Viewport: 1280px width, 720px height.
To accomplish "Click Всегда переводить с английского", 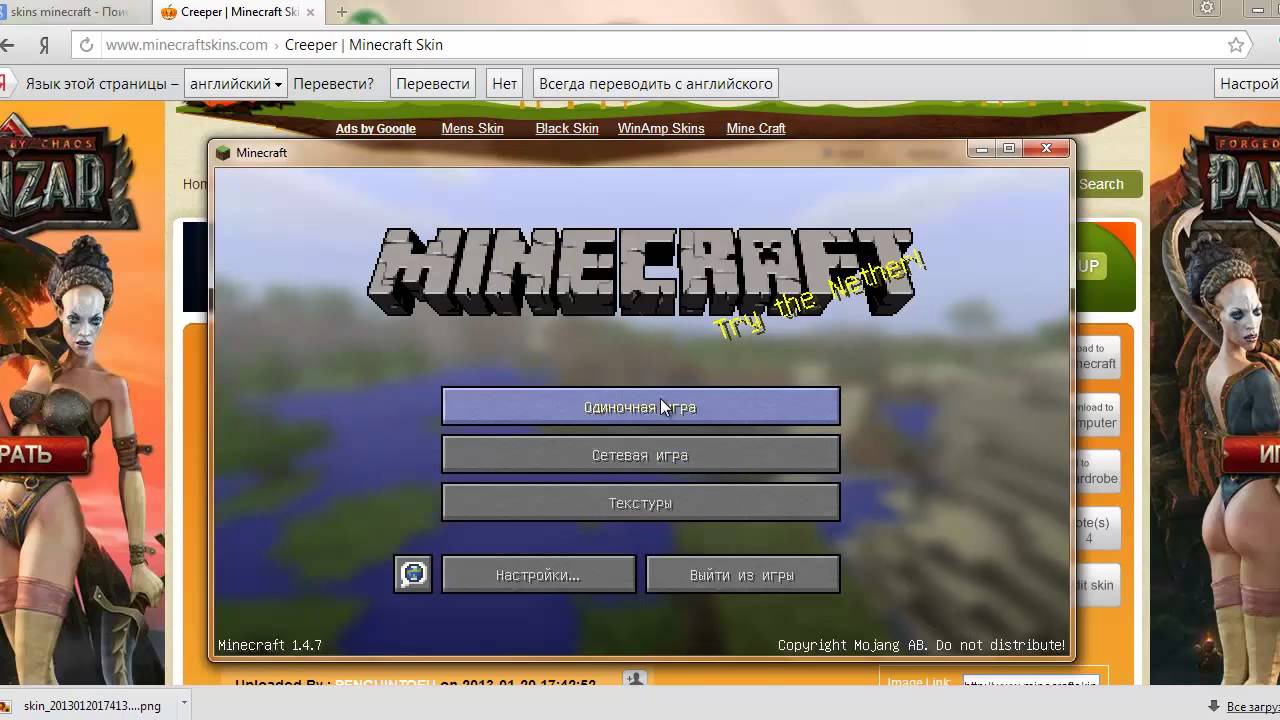I will coord(656,84).
